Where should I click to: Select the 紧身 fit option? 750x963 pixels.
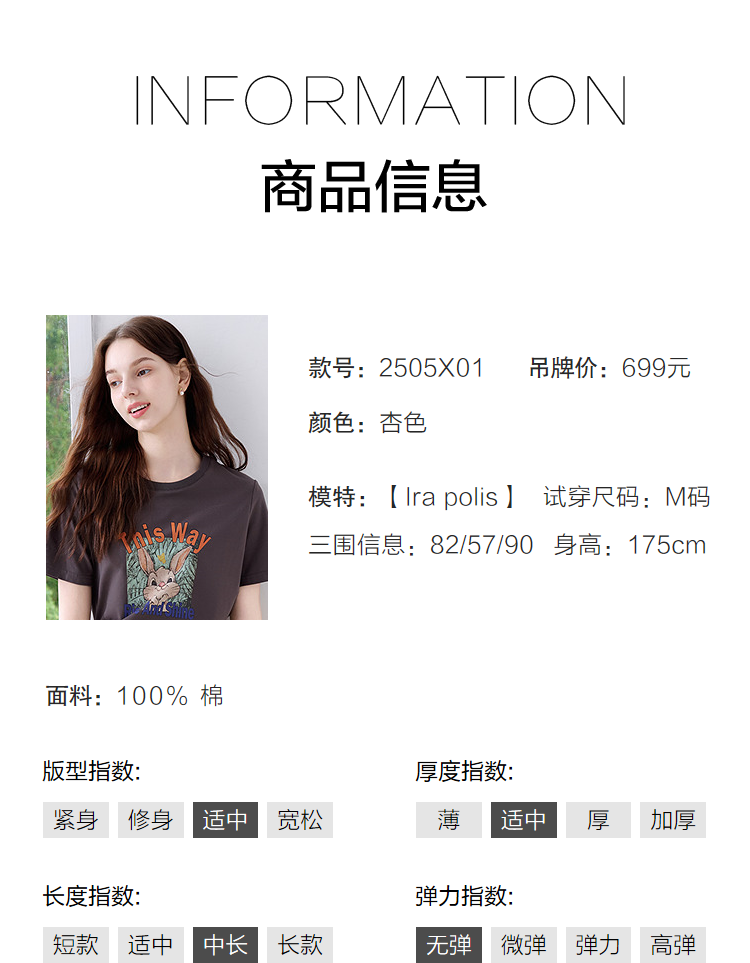click(x=76, y=820)
